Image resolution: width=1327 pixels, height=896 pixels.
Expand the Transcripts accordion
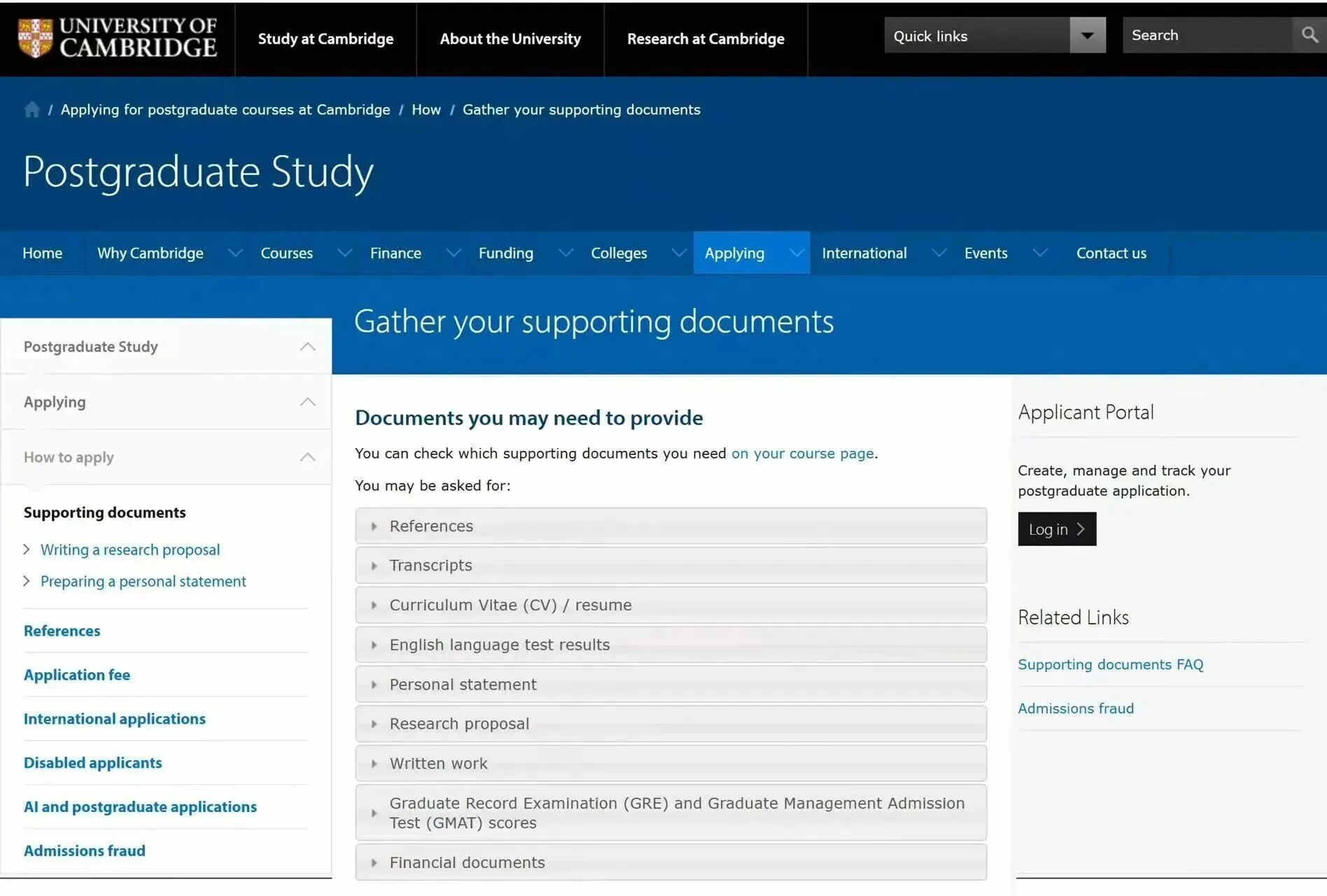click(x=670, y=566)
